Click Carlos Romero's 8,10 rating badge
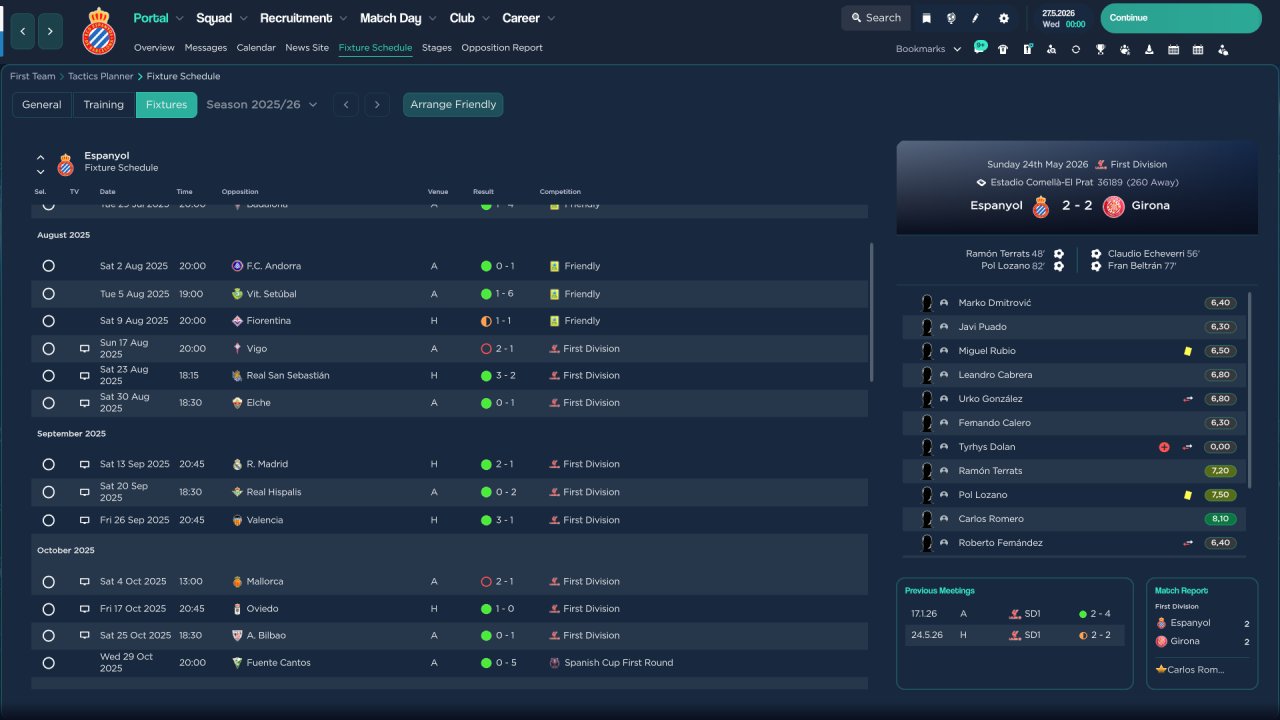Screen dimensions: 1280x720 pos(1221,519)
